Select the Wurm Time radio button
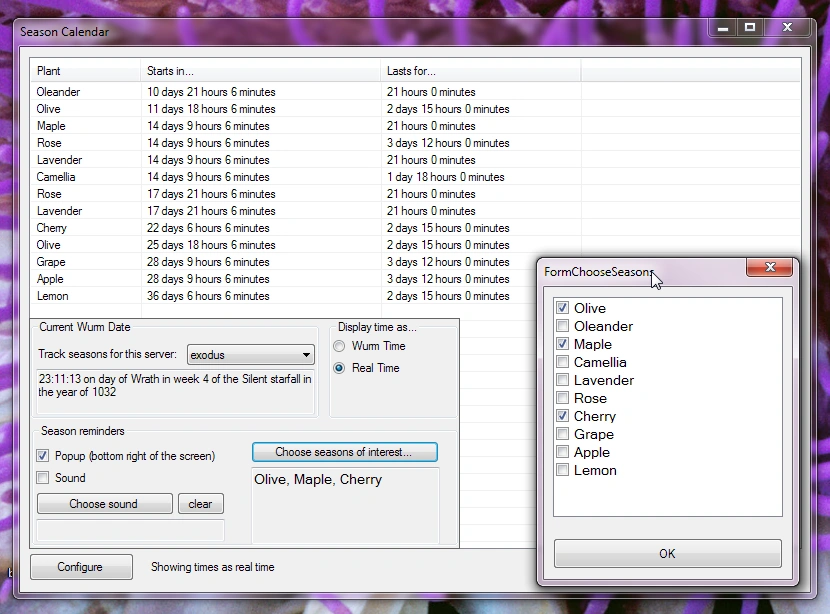The width and height of the screenshot is (830, 614). pyautogui.click(x=339, y=346)
